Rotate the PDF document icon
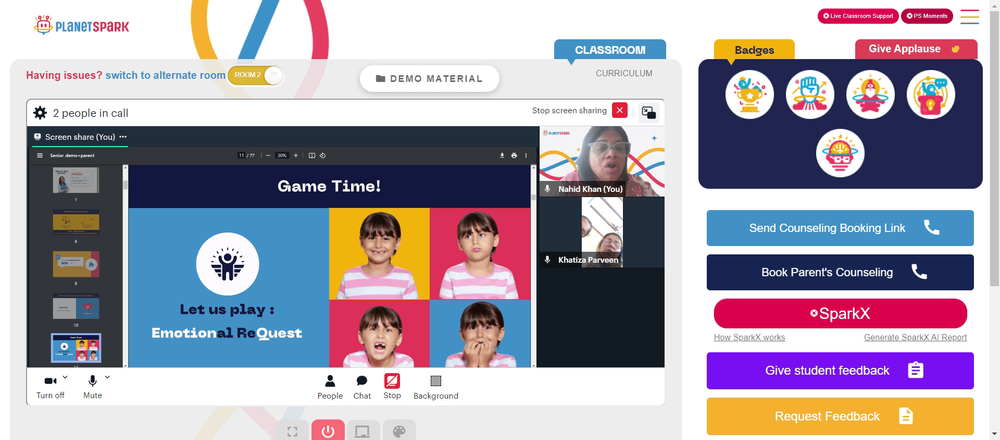The height and width of the screenshot is (440, 1000). 323,155
